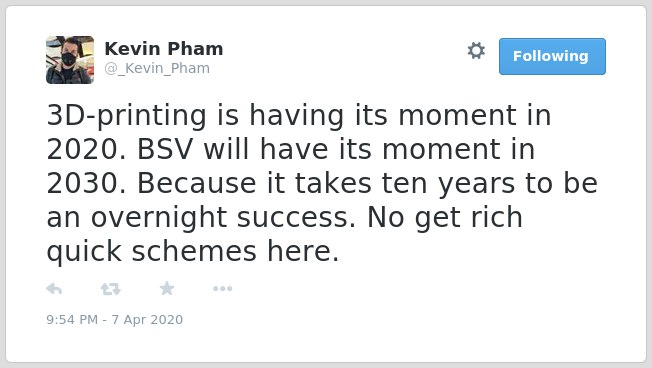This screenshot has height=368, width=652.
Task: Retweet this tweet using the arrows icon
Action: coord(110,289)
